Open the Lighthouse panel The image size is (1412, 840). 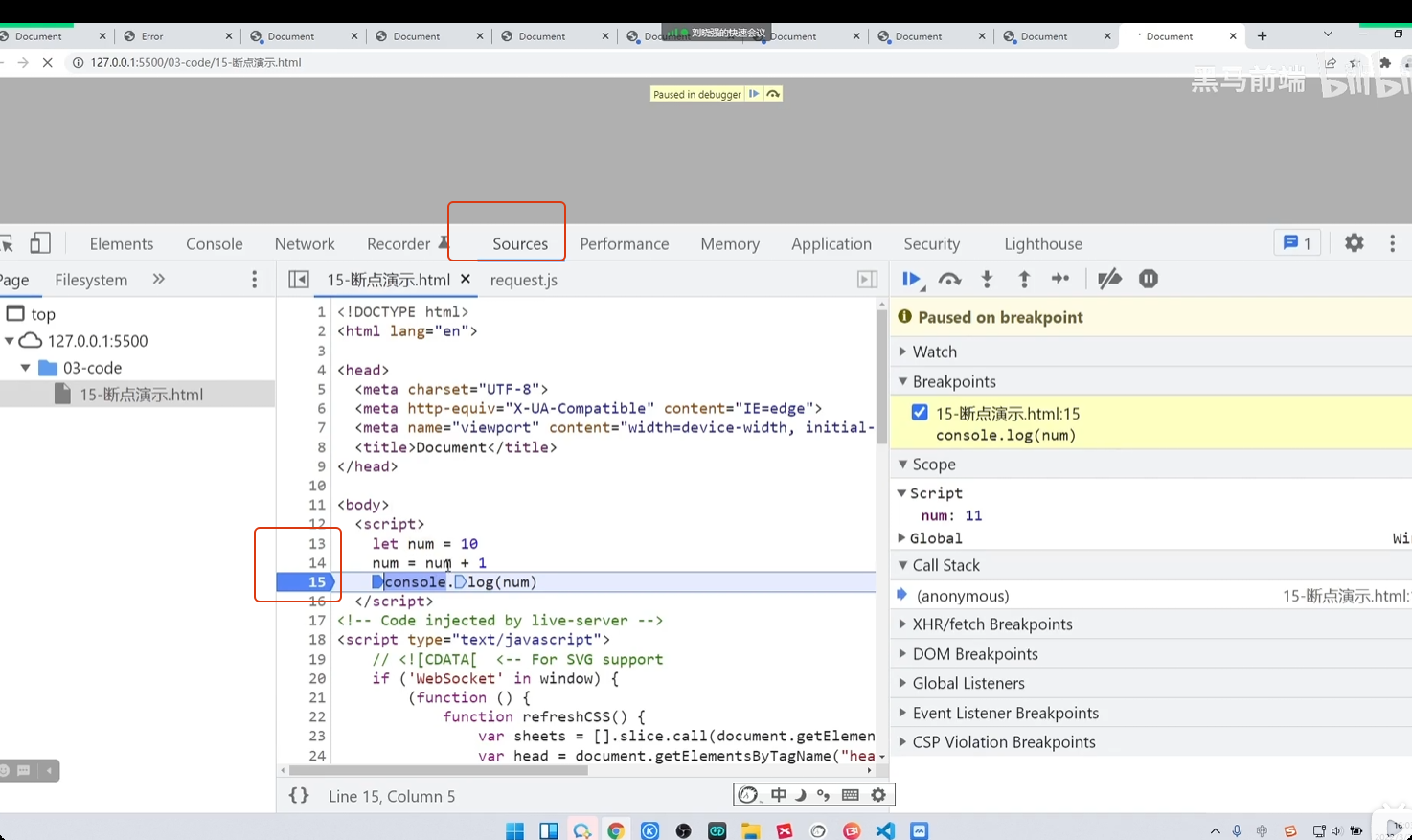point(1043,243)
